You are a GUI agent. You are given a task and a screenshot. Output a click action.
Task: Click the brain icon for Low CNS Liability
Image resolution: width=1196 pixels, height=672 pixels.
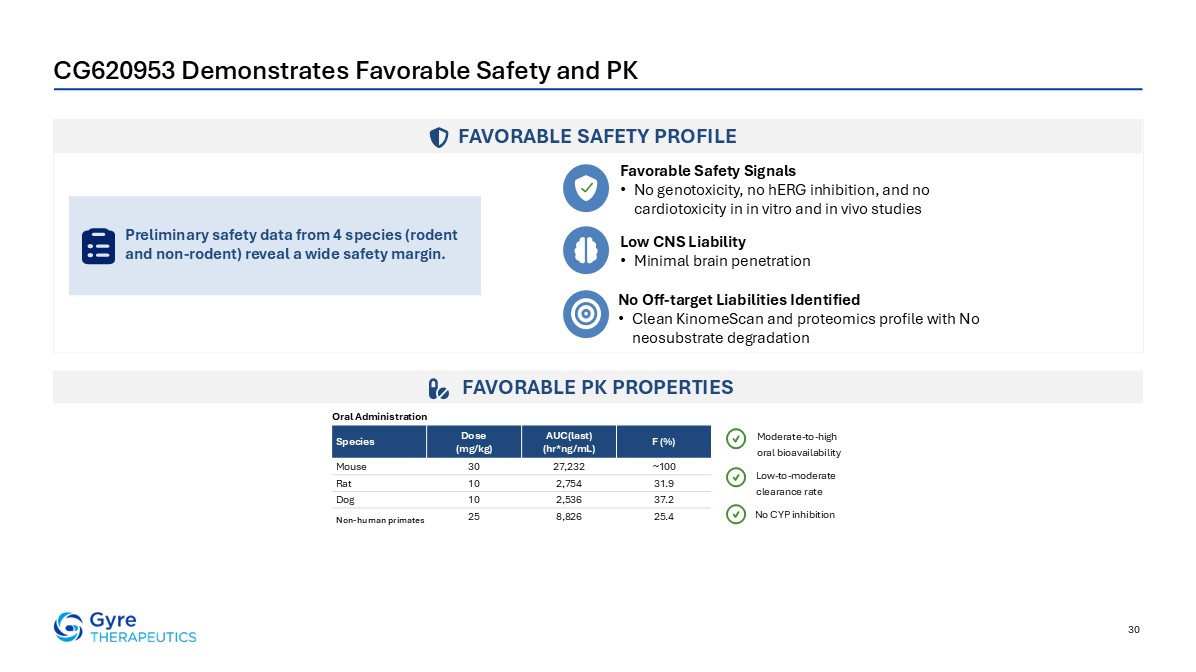(x=586, y=249)
